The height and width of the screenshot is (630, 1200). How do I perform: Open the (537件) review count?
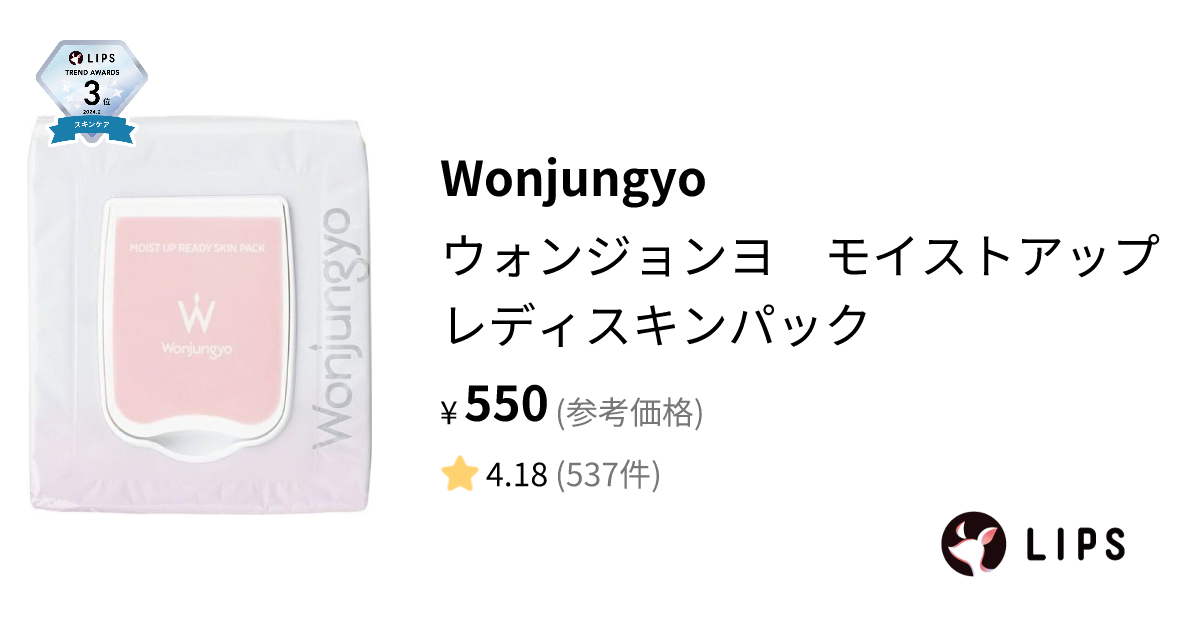tap(607, 476)
